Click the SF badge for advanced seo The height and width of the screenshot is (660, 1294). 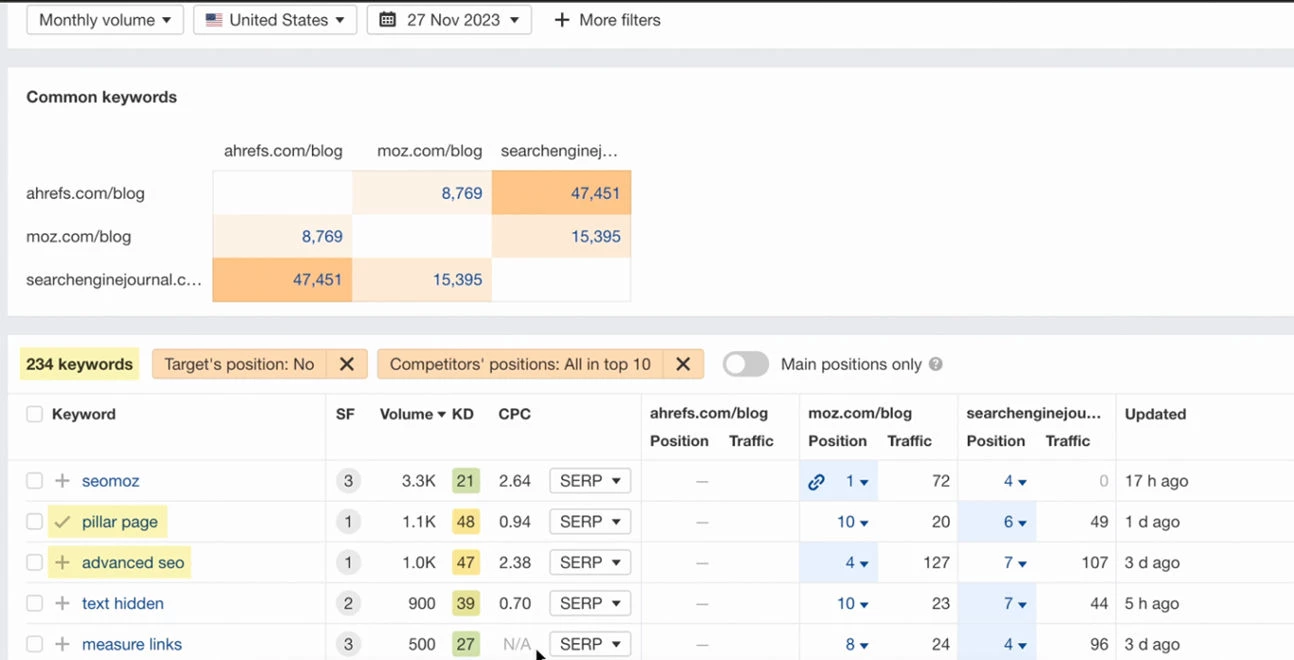tap(348, 563)
